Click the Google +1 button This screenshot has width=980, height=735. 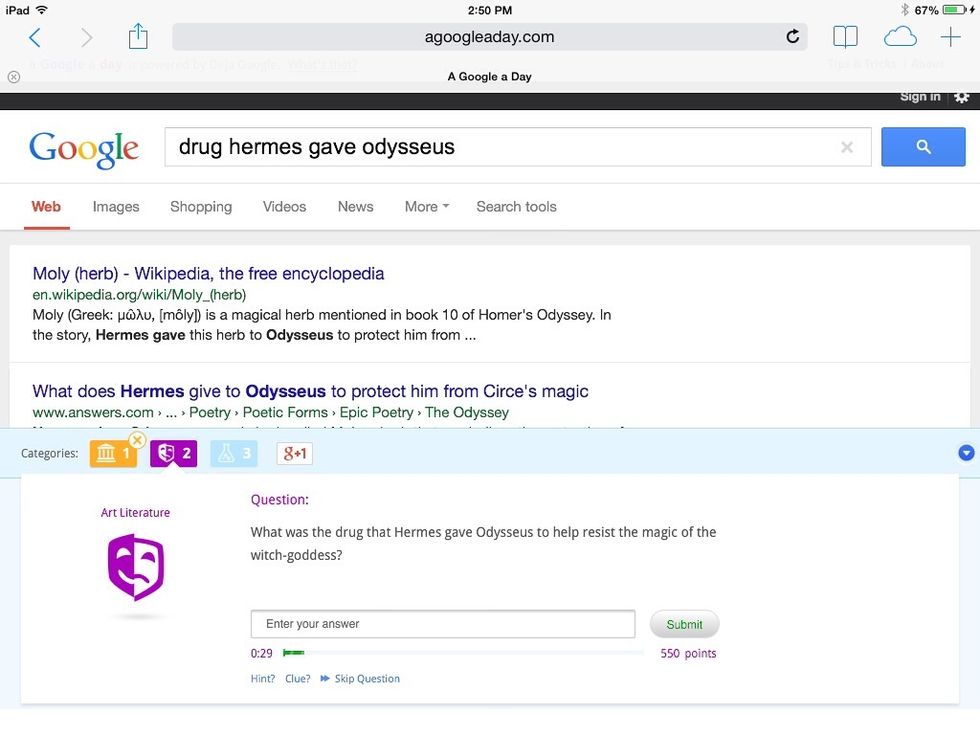294,454
